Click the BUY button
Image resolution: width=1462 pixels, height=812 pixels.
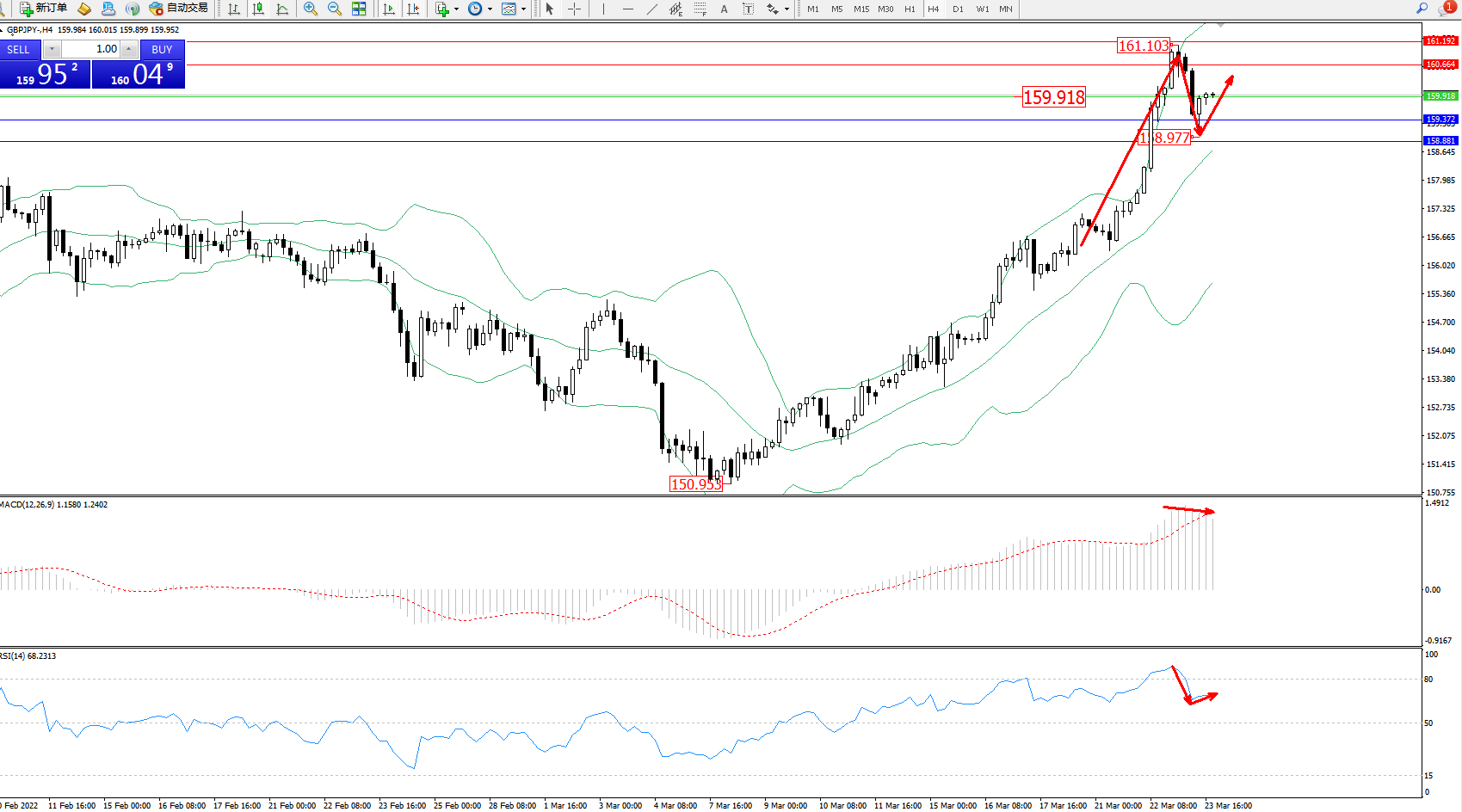point(162,49)
